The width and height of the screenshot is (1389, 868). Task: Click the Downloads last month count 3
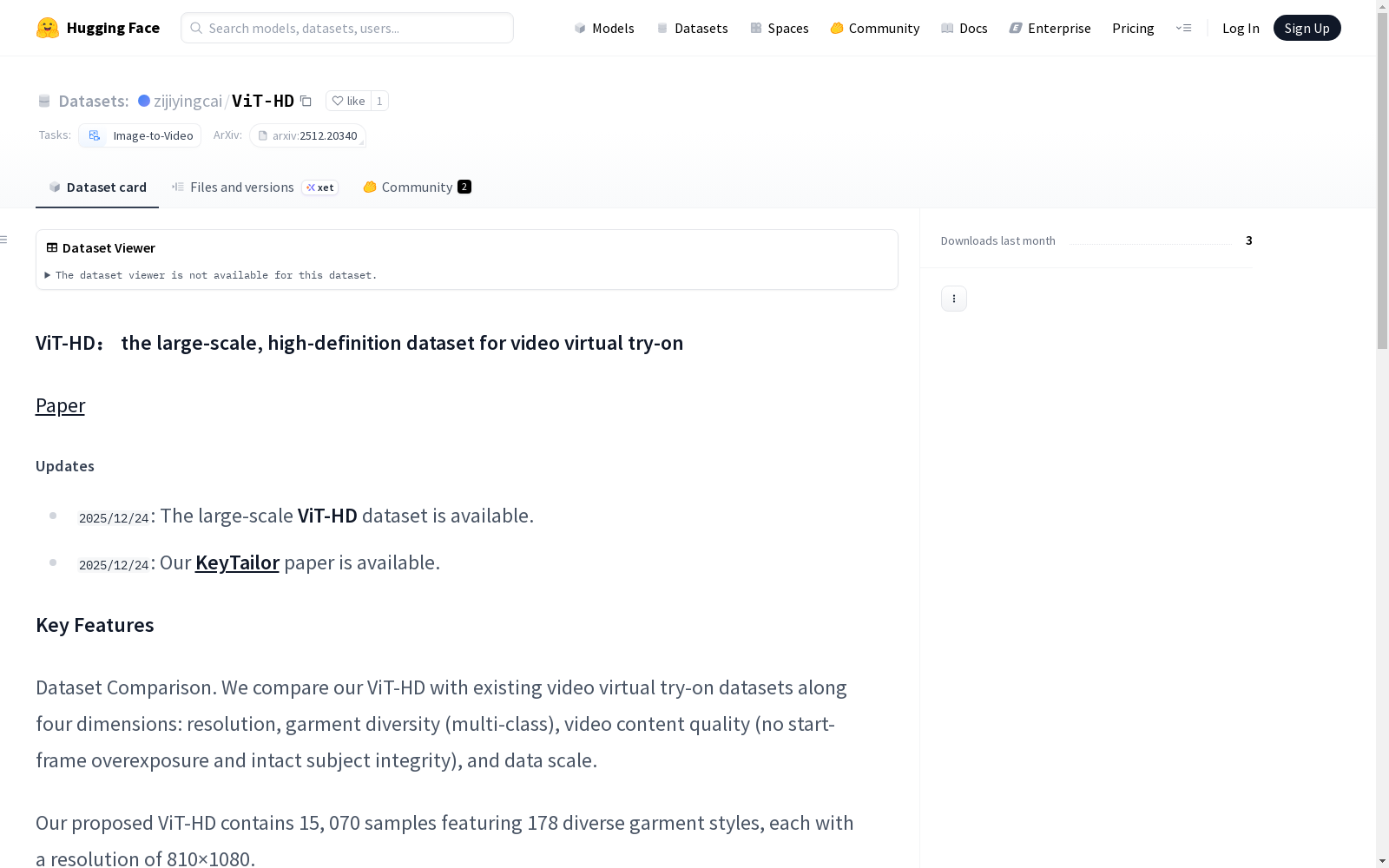(1248, 240)
